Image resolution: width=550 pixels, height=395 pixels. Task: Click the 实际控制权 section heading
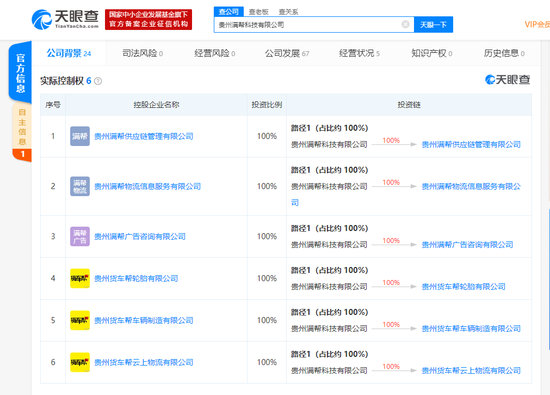pos(62,81)
